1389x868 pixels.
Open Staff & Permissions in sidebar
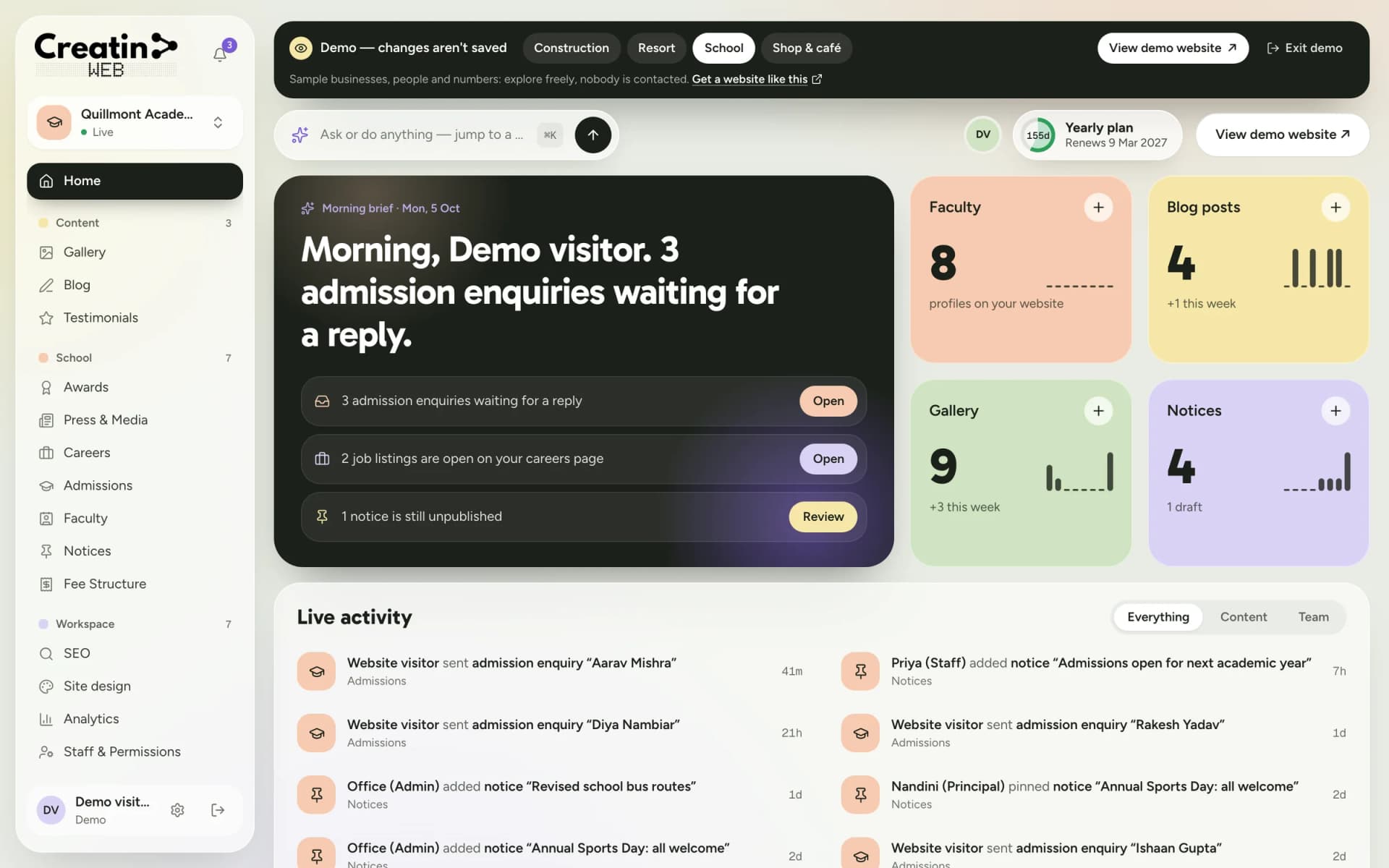(x=135, y=752)
